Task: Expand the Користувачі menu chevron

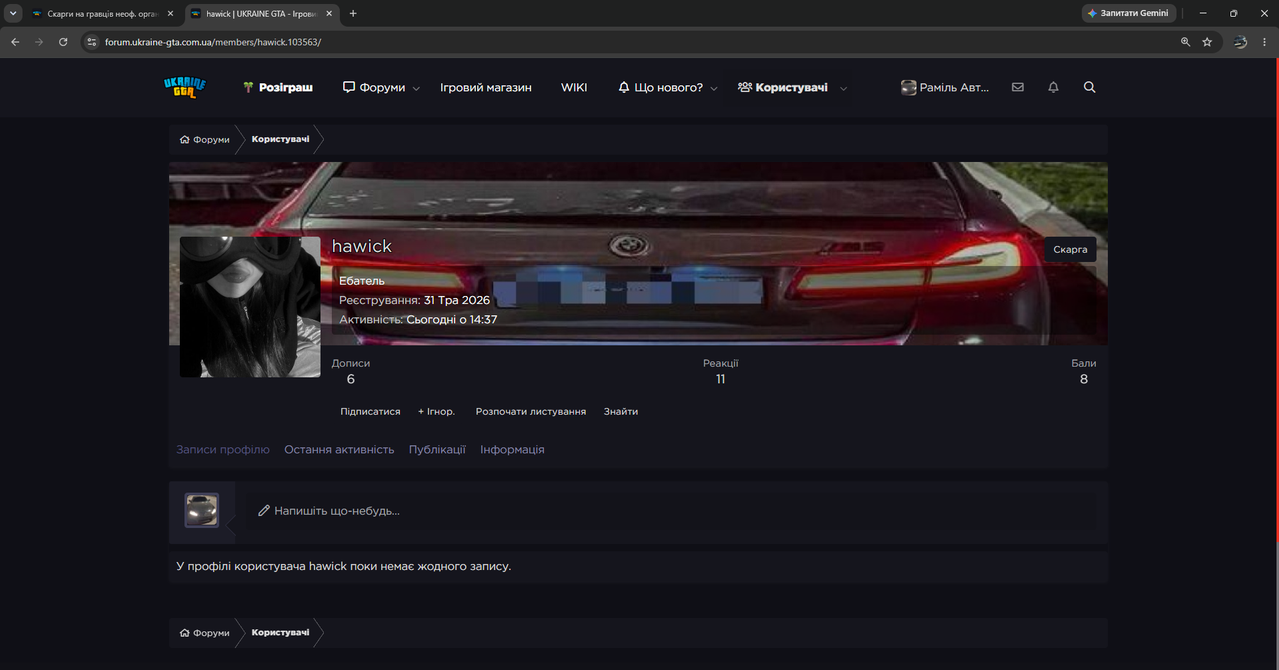Action: pyautogui.click(x=843, y=88)
